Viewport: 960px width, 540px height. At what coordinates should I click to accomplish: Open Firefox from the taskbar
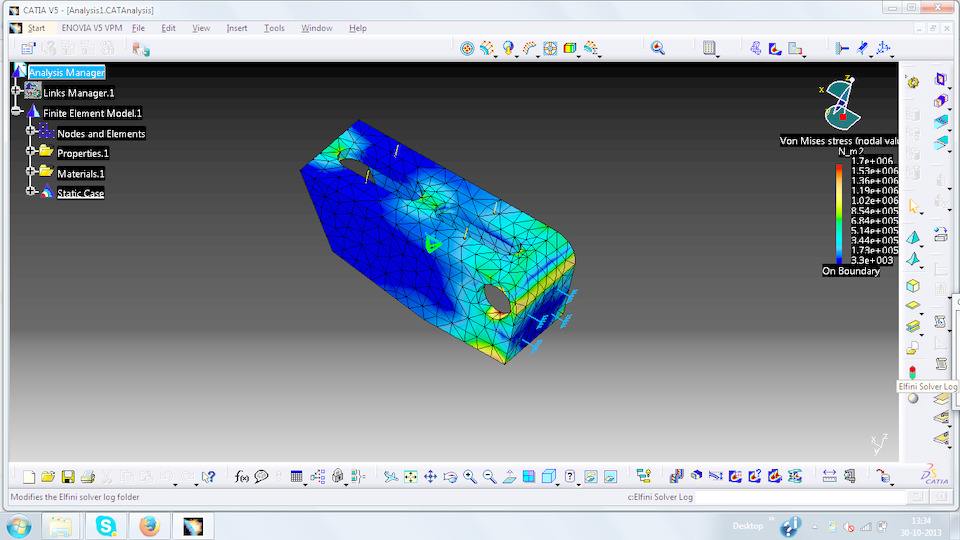[x=149, y=526]
